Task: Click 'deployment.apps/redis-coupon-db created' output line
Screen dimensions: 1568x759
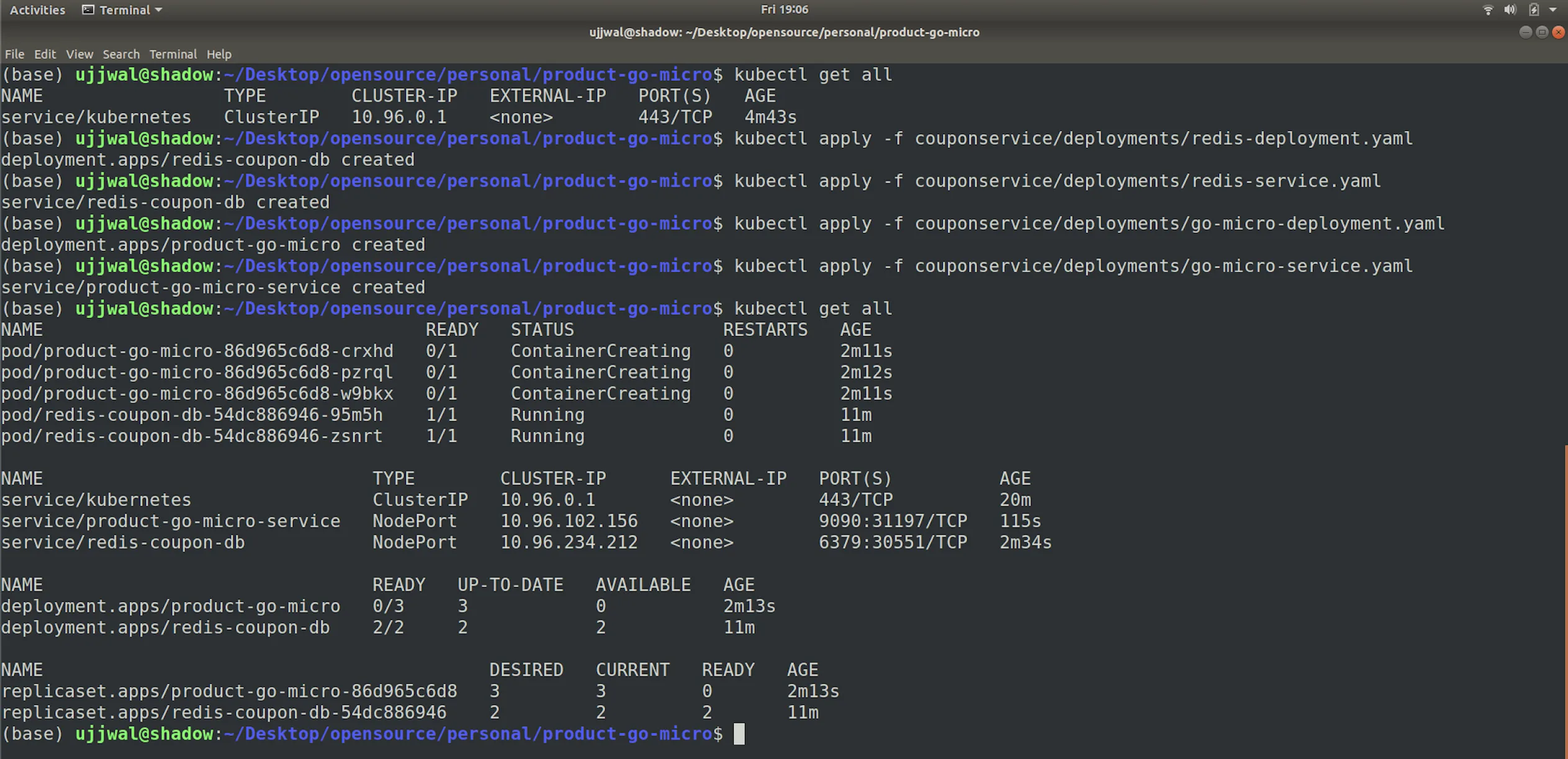Action: pyautogui.click(x=207, y=160)
